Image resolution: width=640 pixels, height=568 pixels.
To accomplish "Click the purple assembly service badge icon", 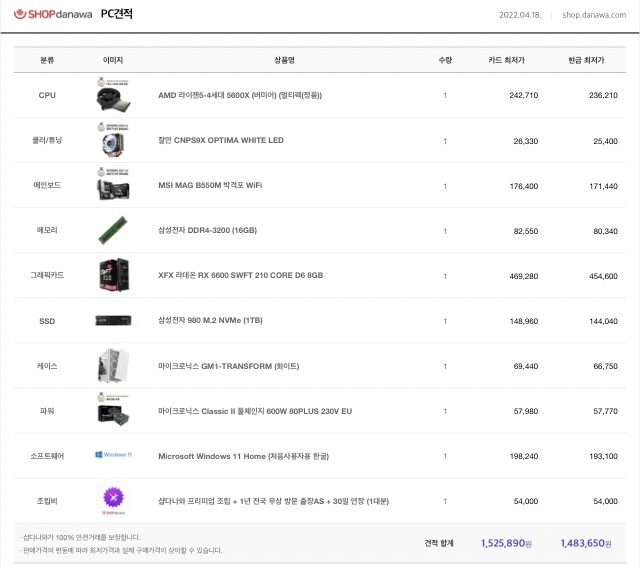I will point(113,498).
